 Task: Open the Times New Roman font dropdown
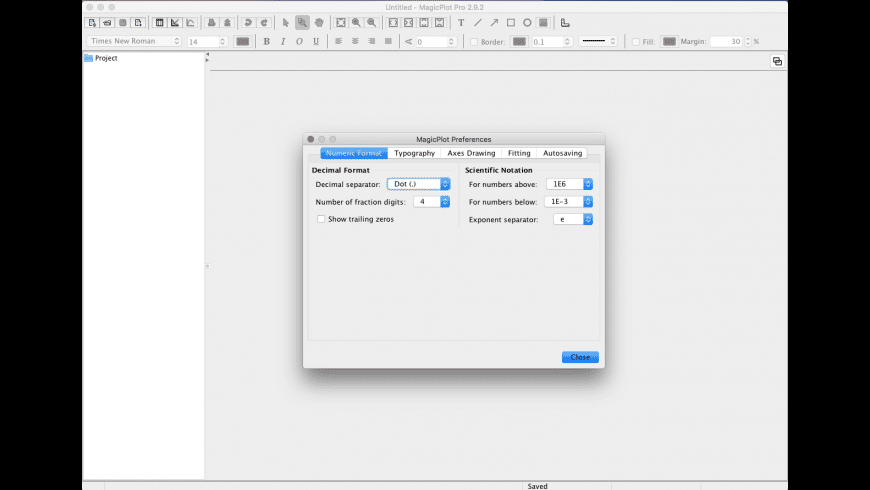pyautogui.click(x=134, y=41)
